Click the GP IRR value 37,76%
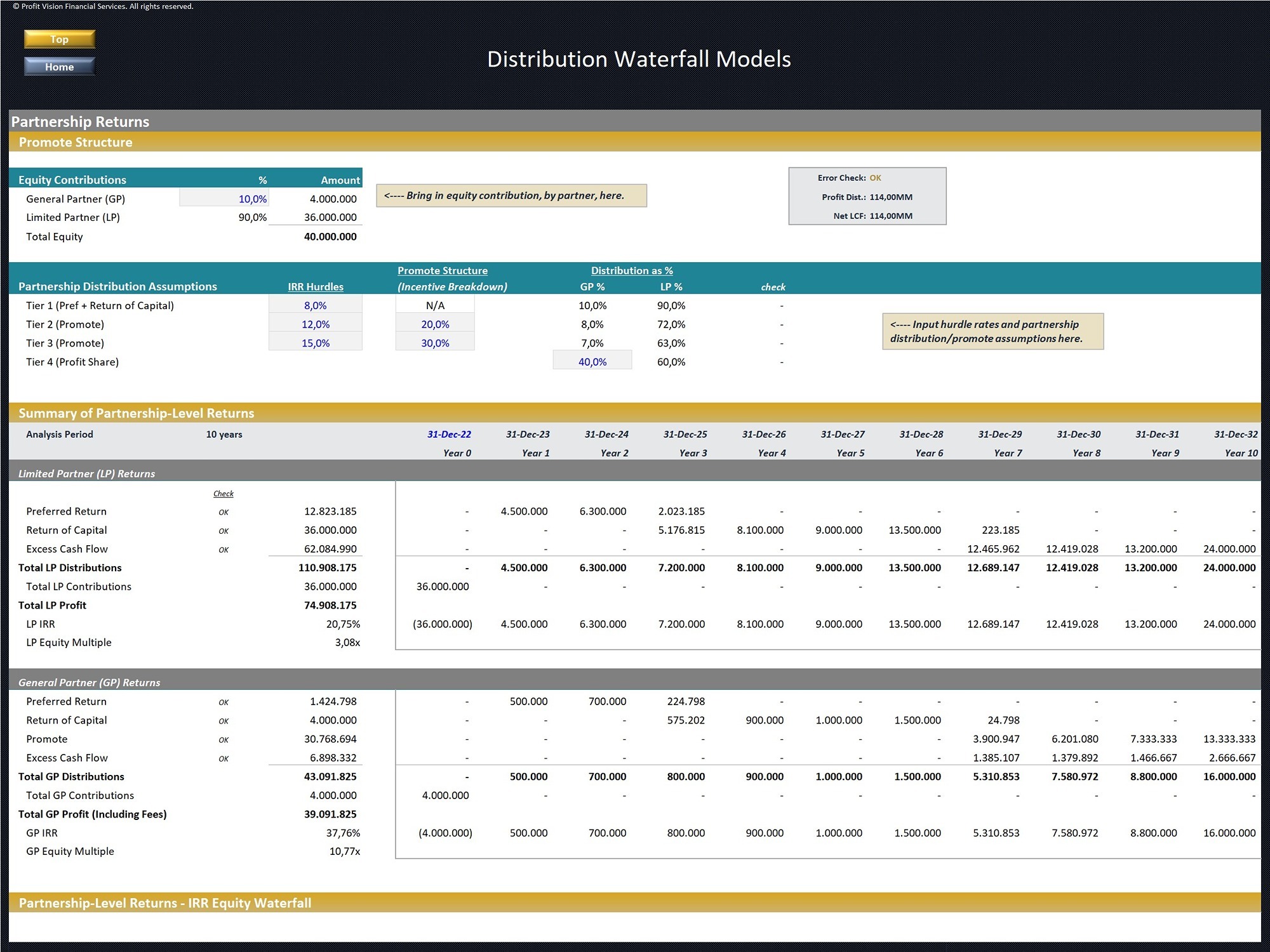This screenshot has width=1270, height=952. coord(343,833)
